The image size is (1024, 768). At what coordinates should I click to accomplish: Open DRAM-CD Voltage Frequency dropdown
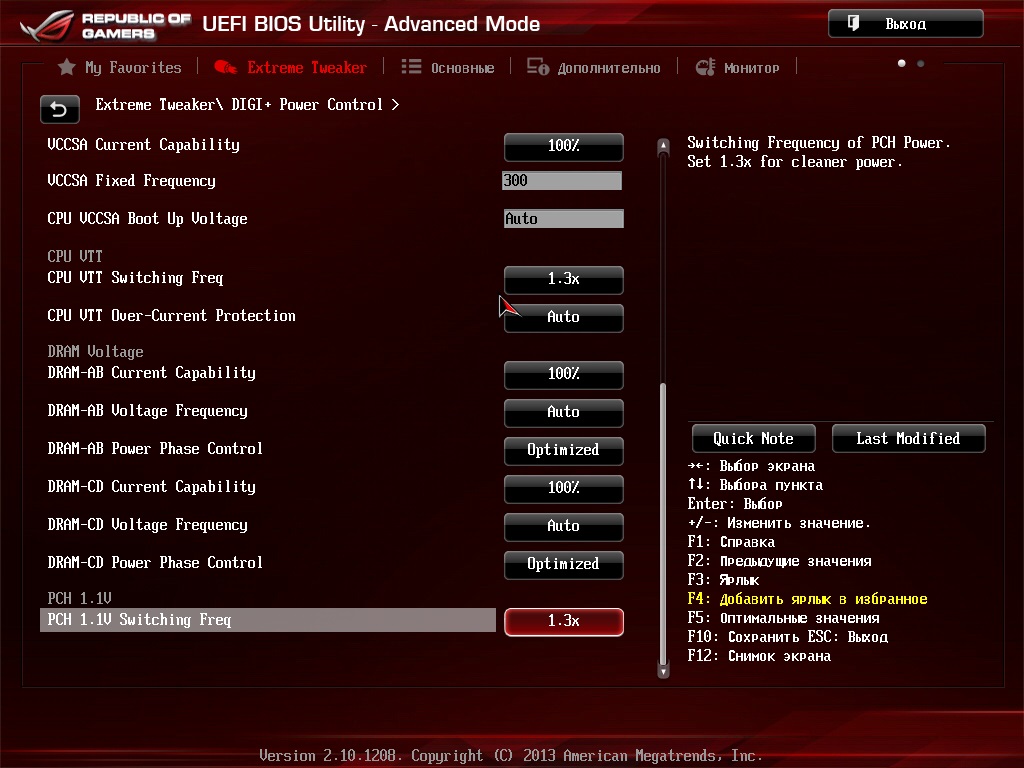pos(563,526)
